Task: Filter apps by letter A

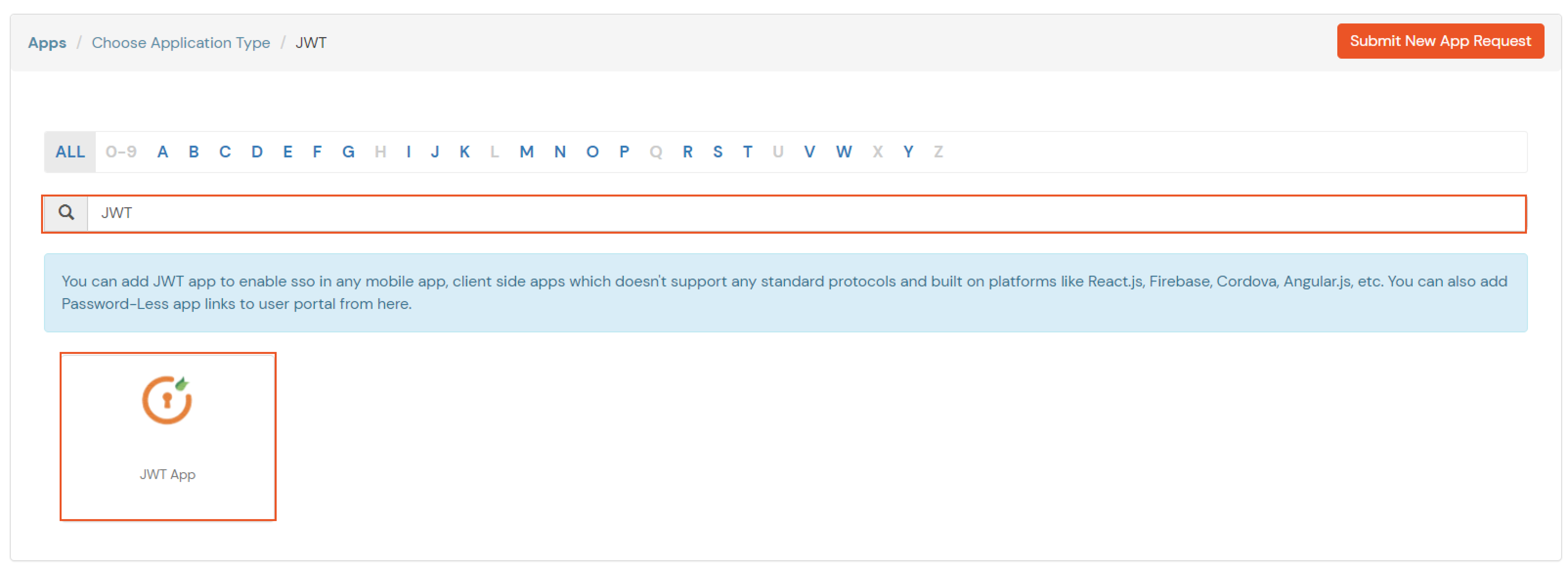Action: click(x=162, y=152)
